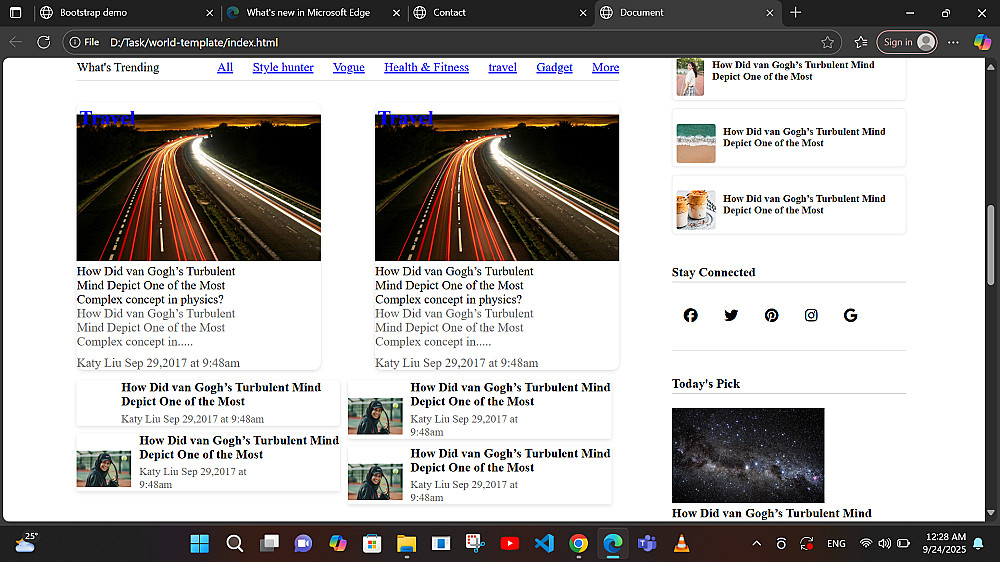1000x562 pixels.
Task: Open taskbar Search
Action: (x=235, y=544)
